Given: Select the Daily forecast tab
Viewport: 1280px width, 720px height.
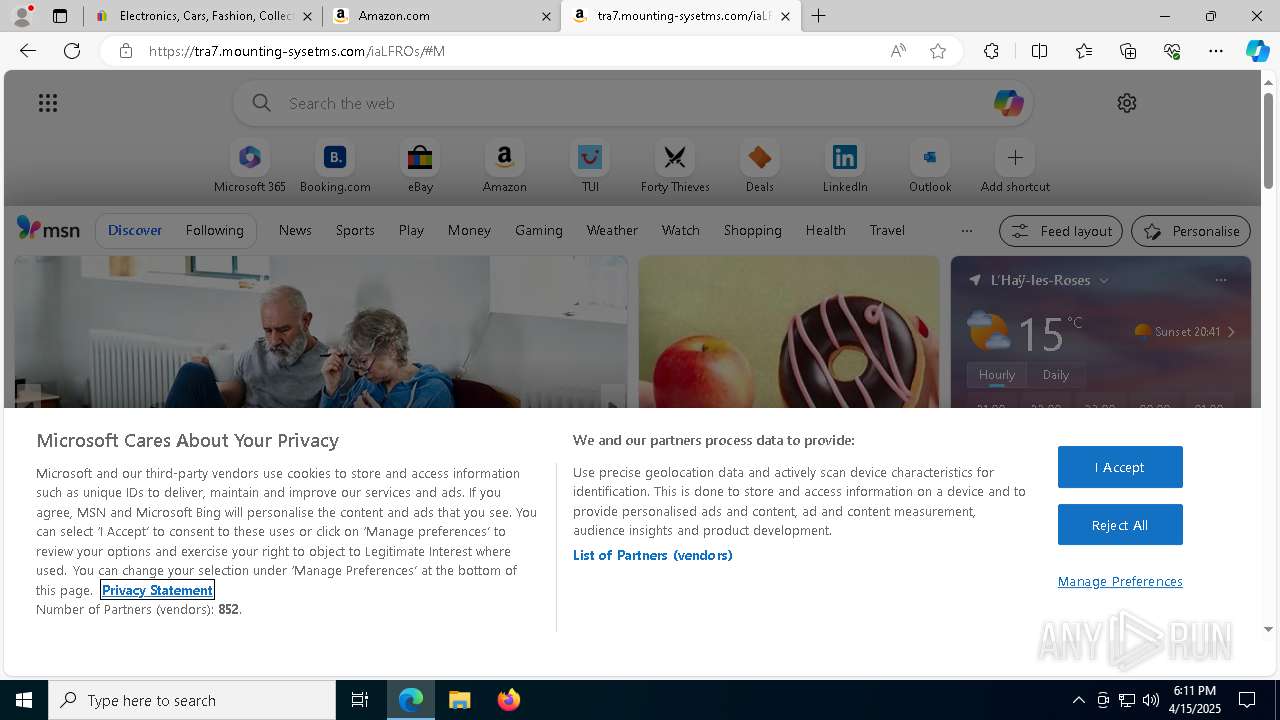Looking at the screenshot, I should click(1056, 375).
